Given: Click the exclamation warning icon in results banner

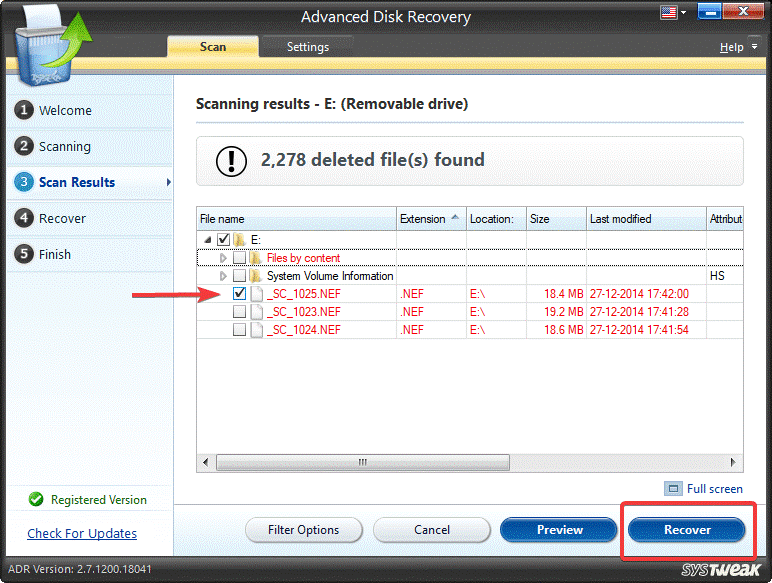Looking at the screenshot, I should point(231,161).
